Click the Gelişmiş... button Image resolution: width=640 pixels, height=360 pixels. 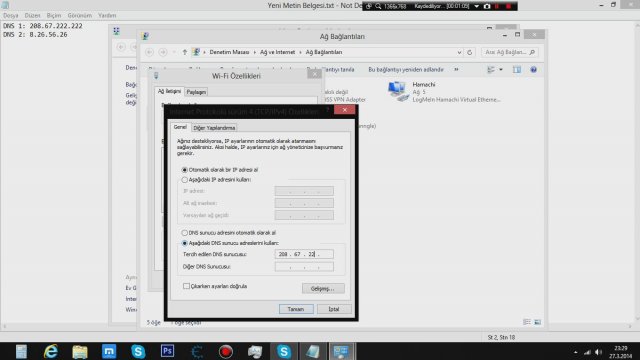coord(323,289)
